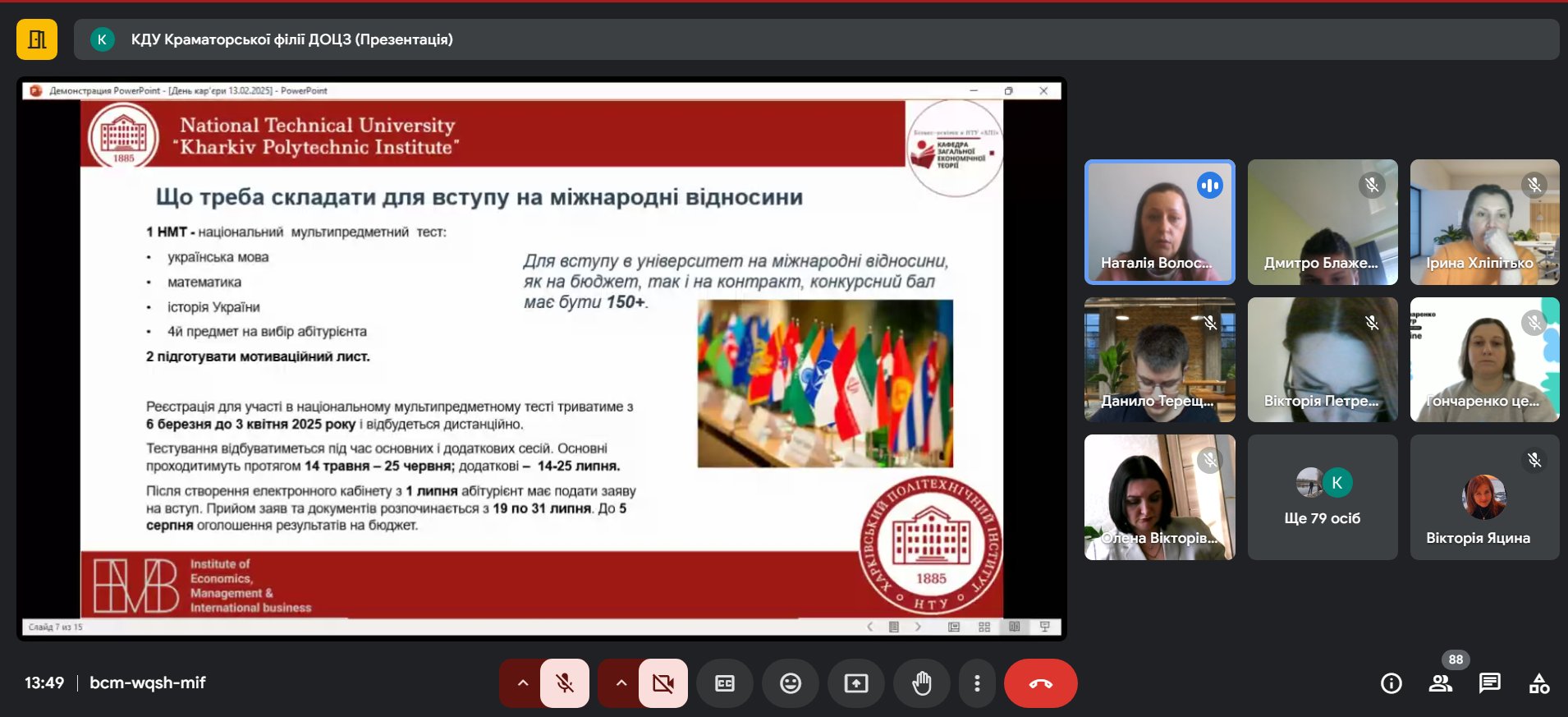
Task: Click the Present now screen share icon
Action: pyautogui.click(x=856, y=683)
